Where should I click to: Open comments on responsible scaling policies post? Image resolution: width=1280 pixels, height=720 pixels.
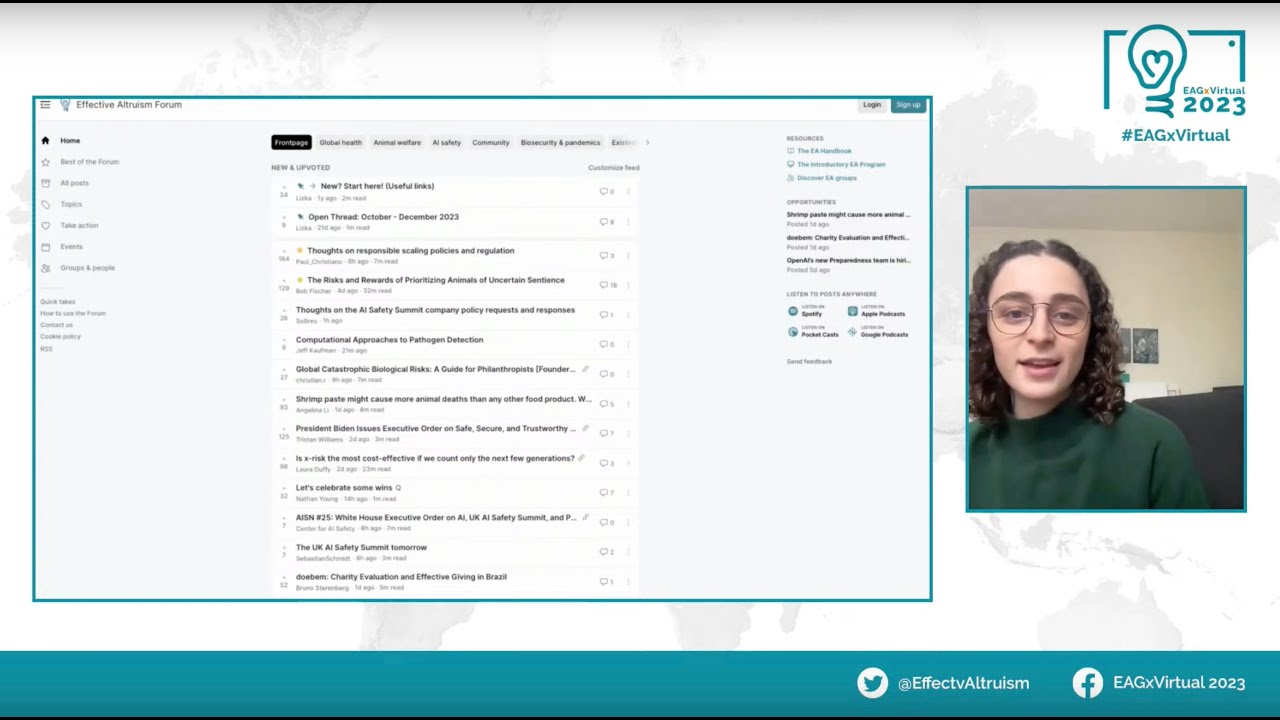(x=607, y=256)
